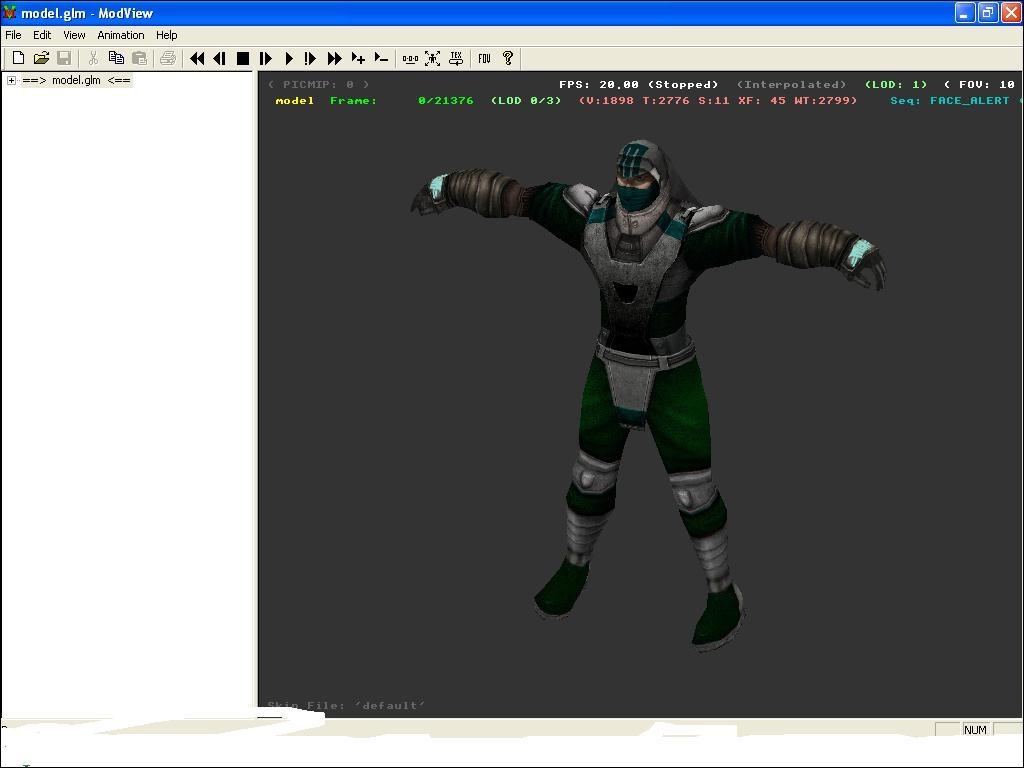
Task: Expand the model.glm tree node
Action: coord(11,81)
